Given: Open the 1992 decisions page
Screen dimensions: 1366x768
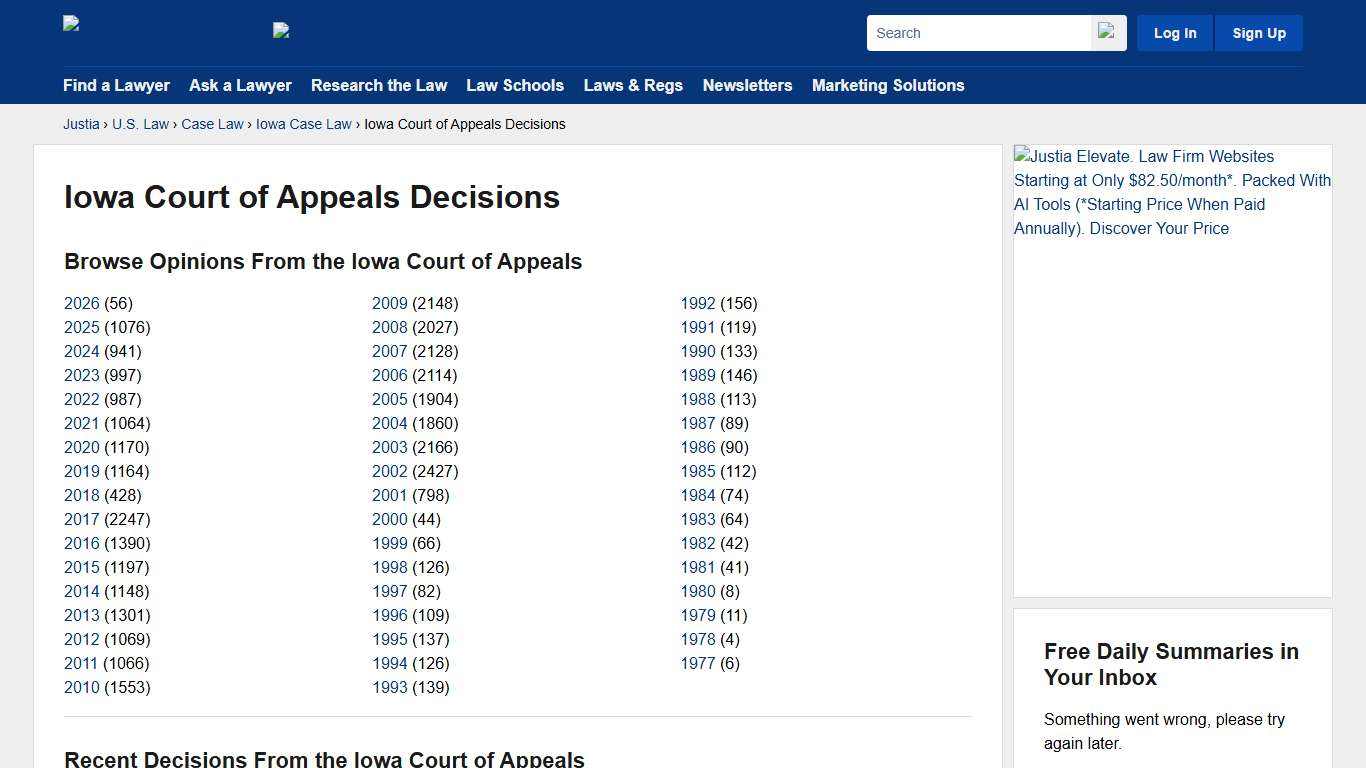Looking at the screenshot, I should pyautogui.click(x=697, y=303).
